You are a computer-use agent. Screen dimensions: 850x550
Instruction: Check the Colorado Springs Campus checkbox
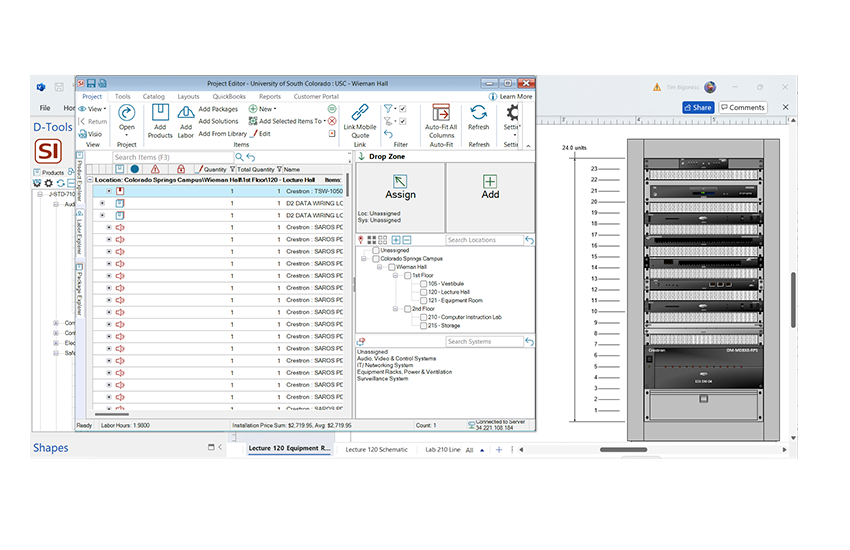[376, 258]
